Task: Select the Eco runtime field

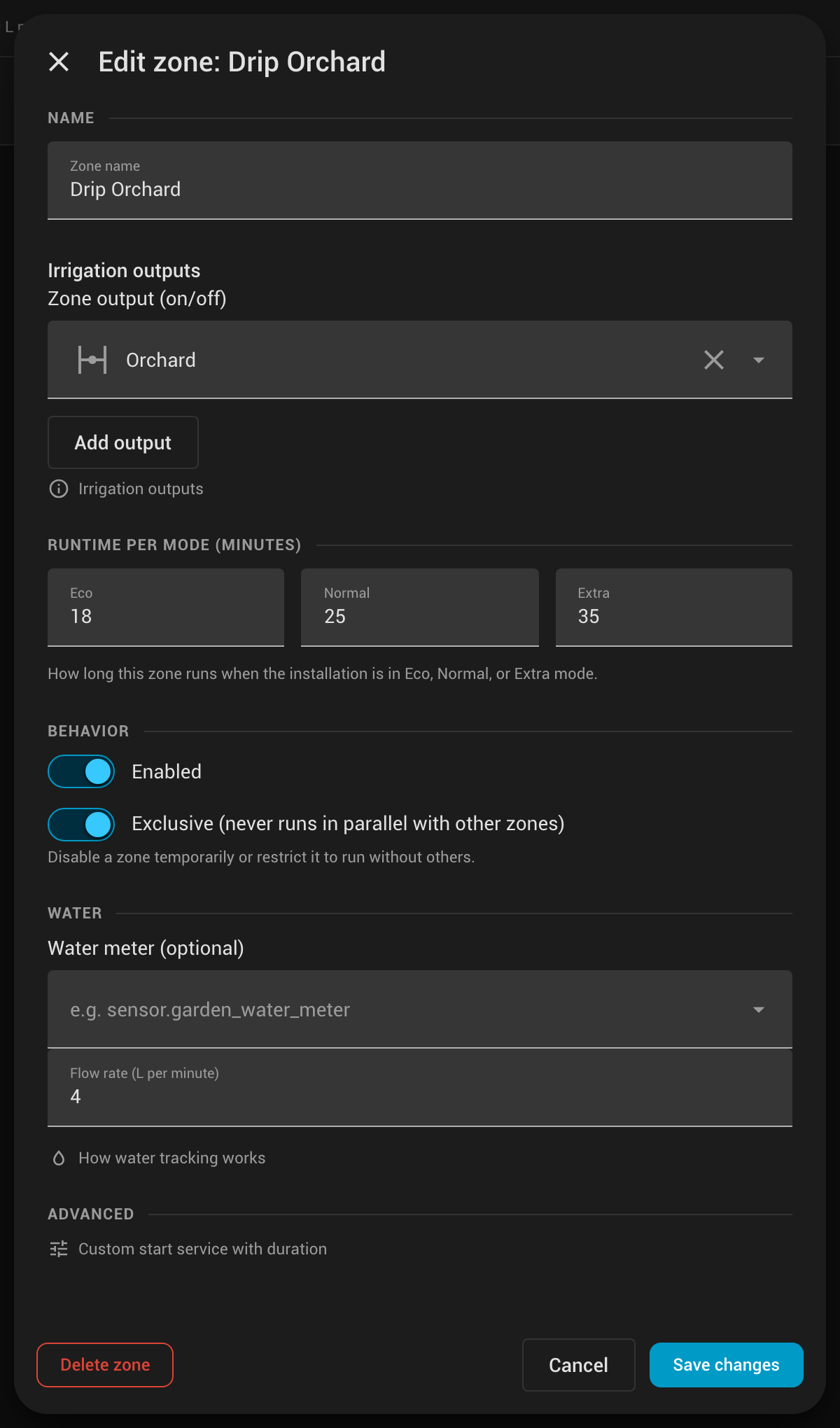Action: click(x=166, y=608)
